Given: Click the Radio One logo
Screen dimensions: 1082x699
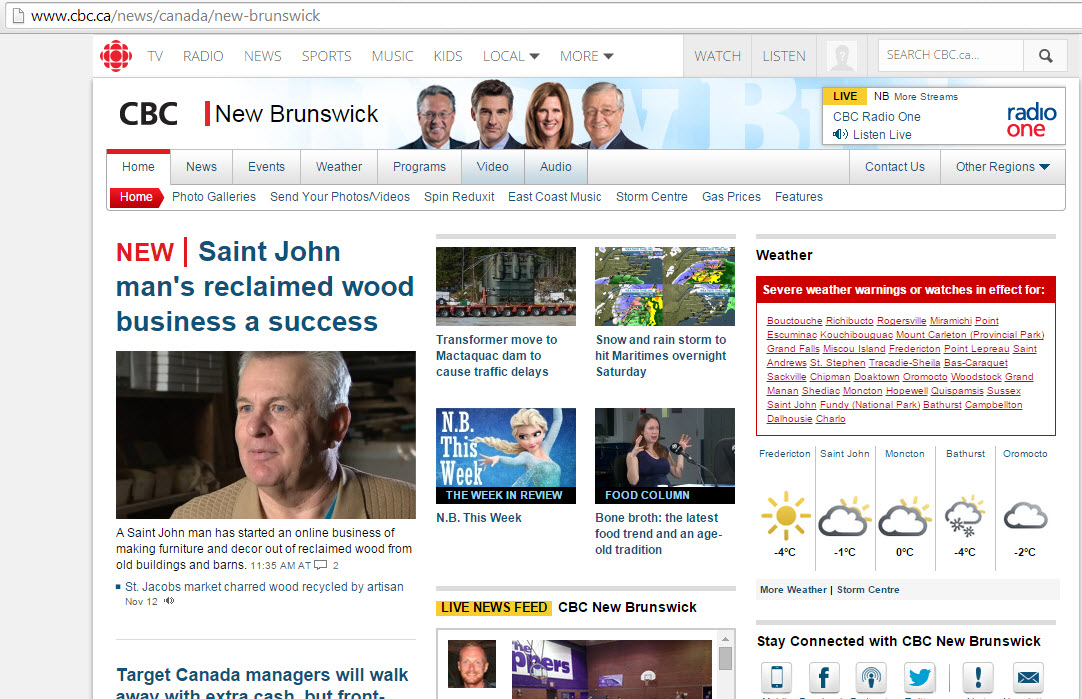Looking at the screenshot, I should tap(1031, 120).
